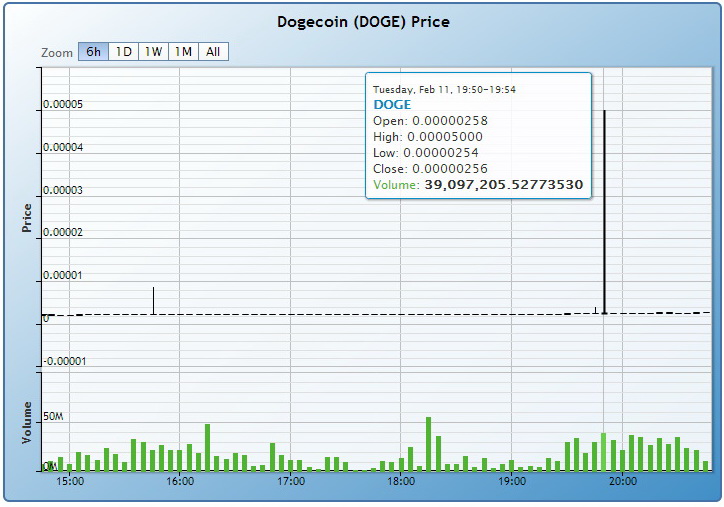Click the 18:00 time axis label

click(x=401, y=481)
